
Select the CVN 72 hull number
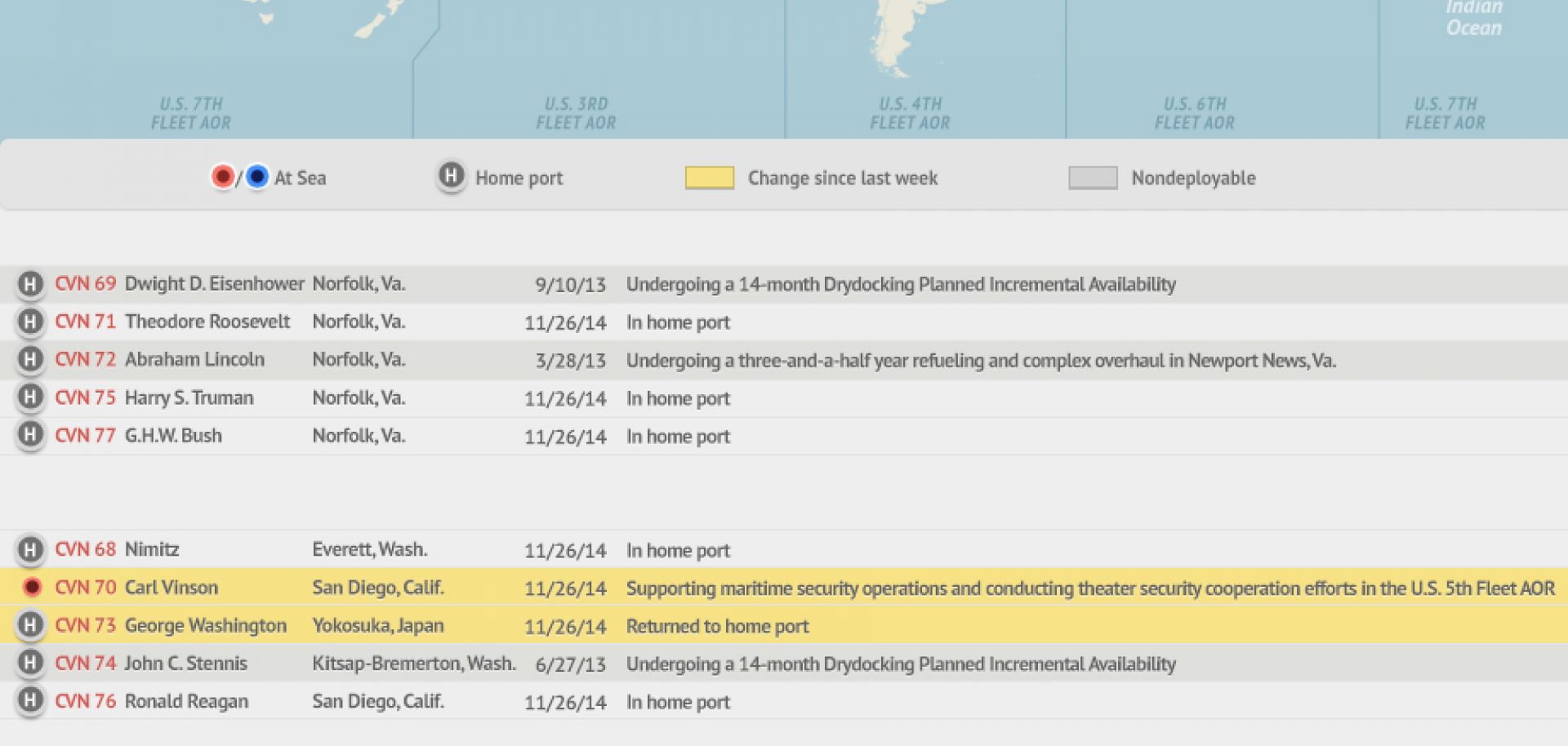(x=85, y=359)
